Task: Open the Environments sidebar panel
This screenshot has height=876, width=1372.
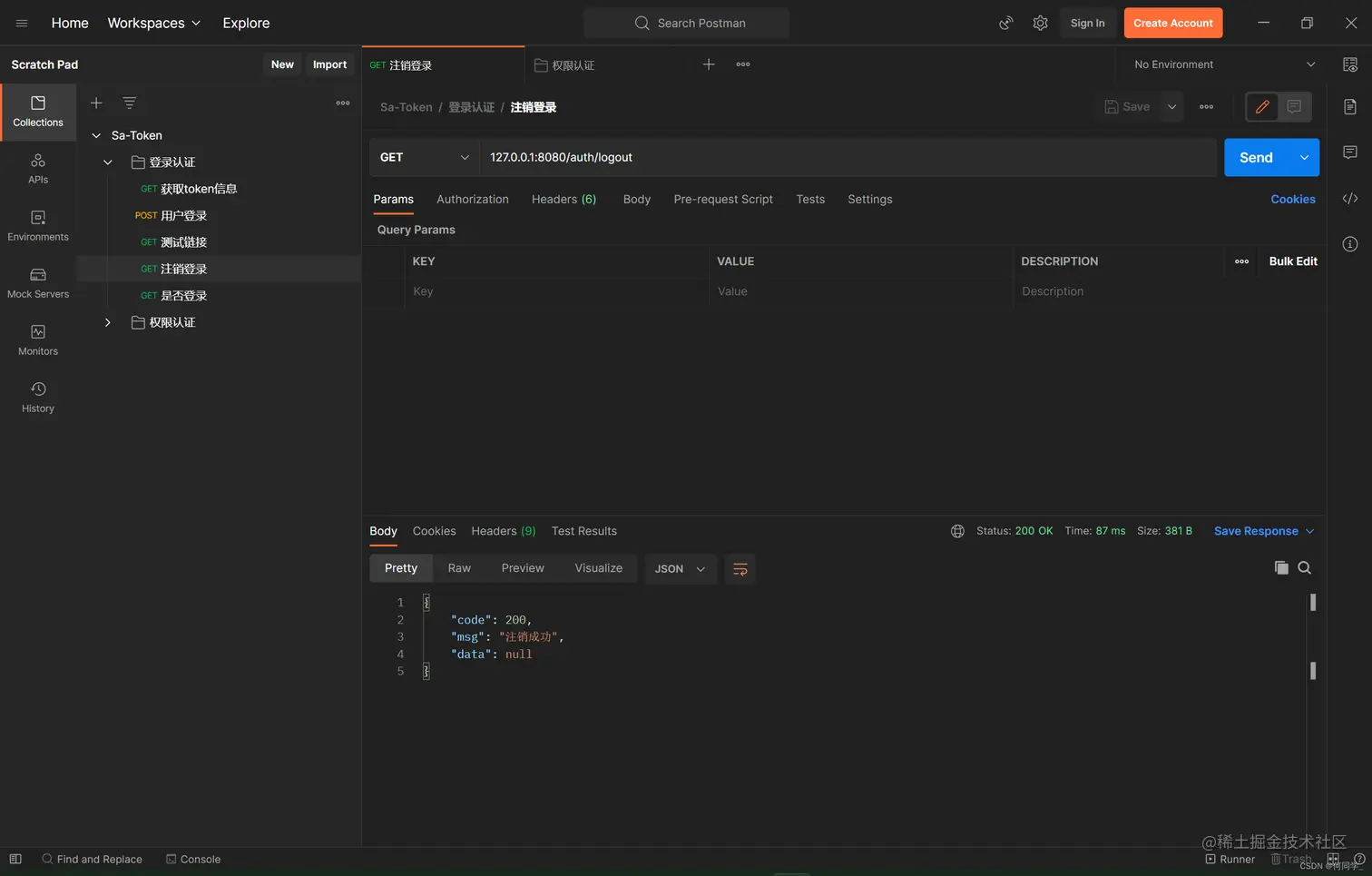Action: [x=38, y=226]
